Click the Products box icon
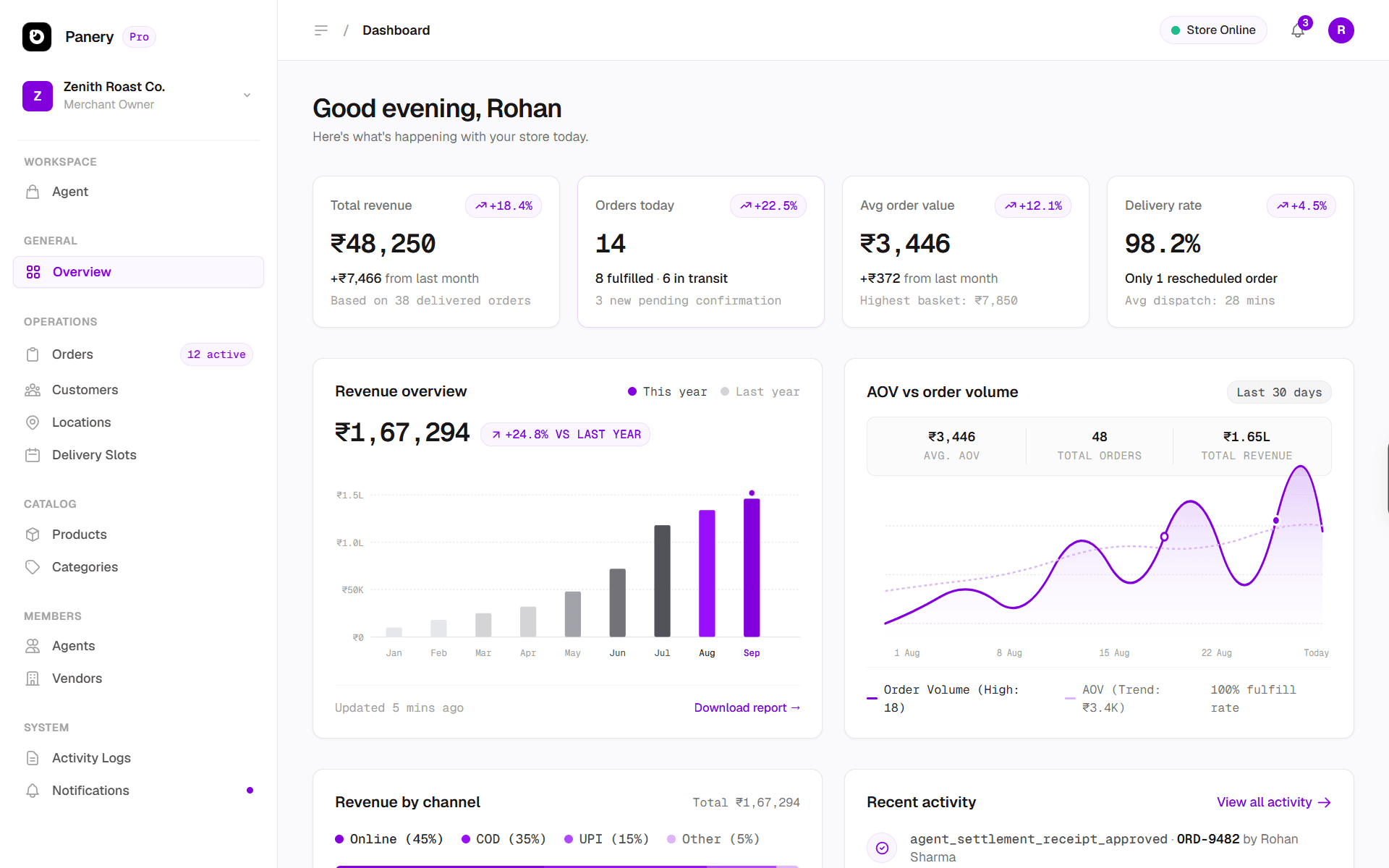Image resolution: width=1389 pixels, height=868 pixels. pyautogui.click(x=33, y=535)
